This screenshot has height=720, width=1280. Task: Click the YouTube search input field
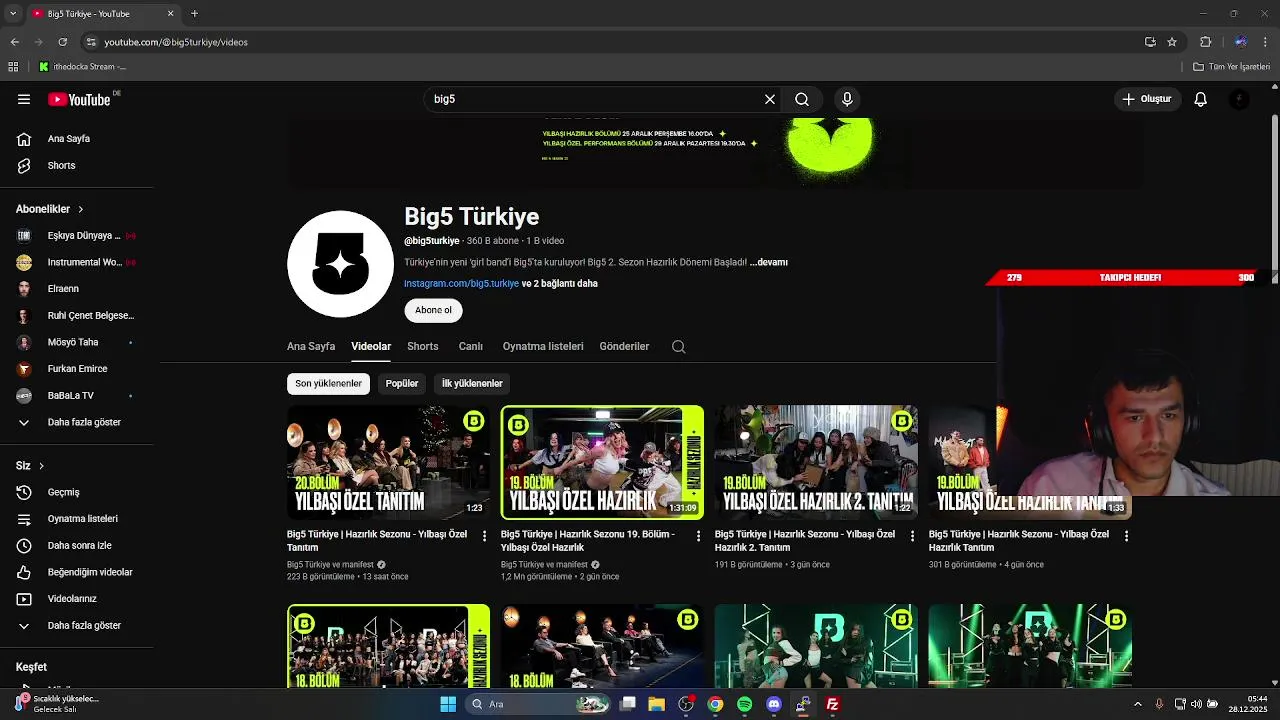click(595, 99)
